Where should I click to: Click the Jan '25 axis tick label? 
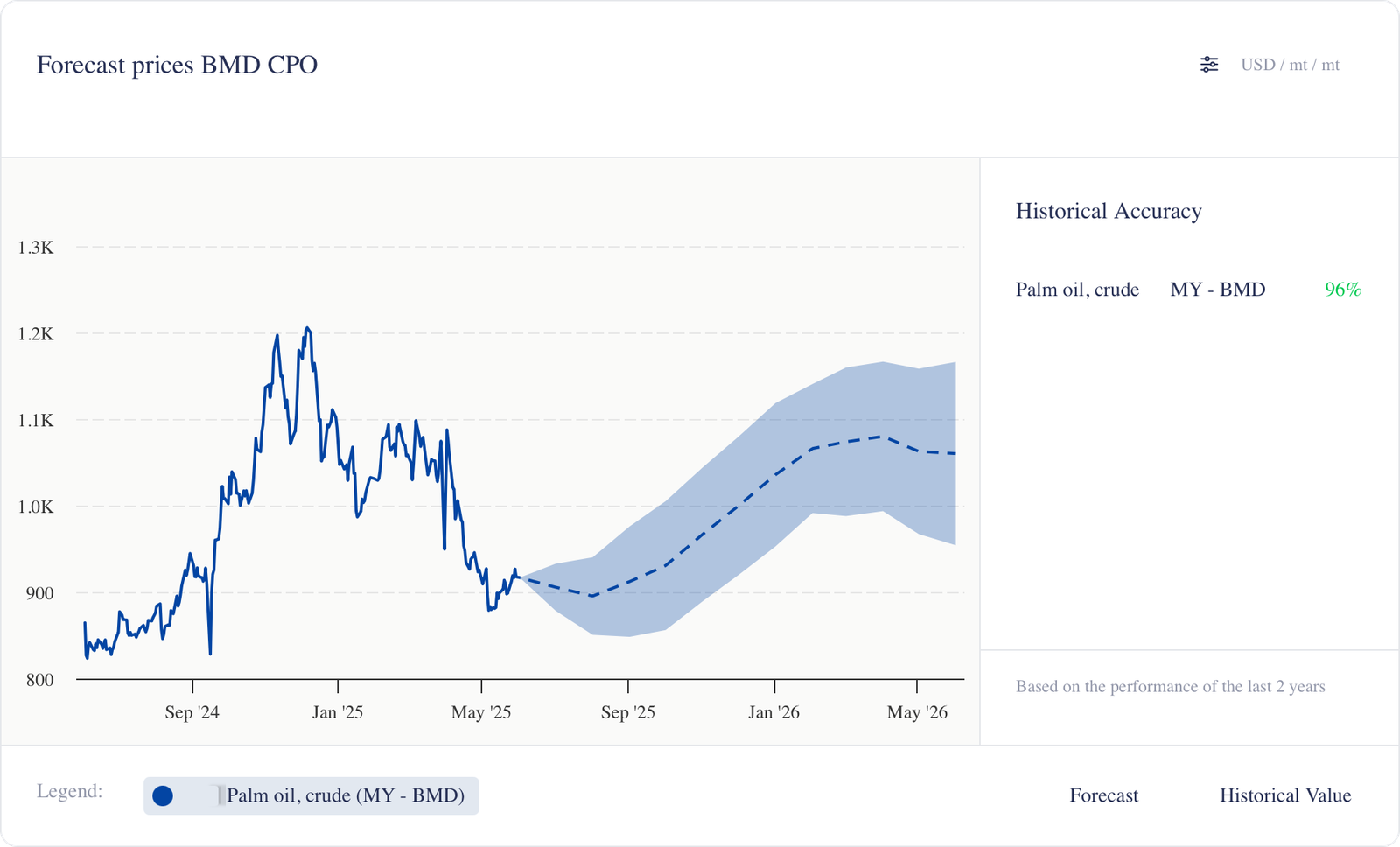point(337,712)
